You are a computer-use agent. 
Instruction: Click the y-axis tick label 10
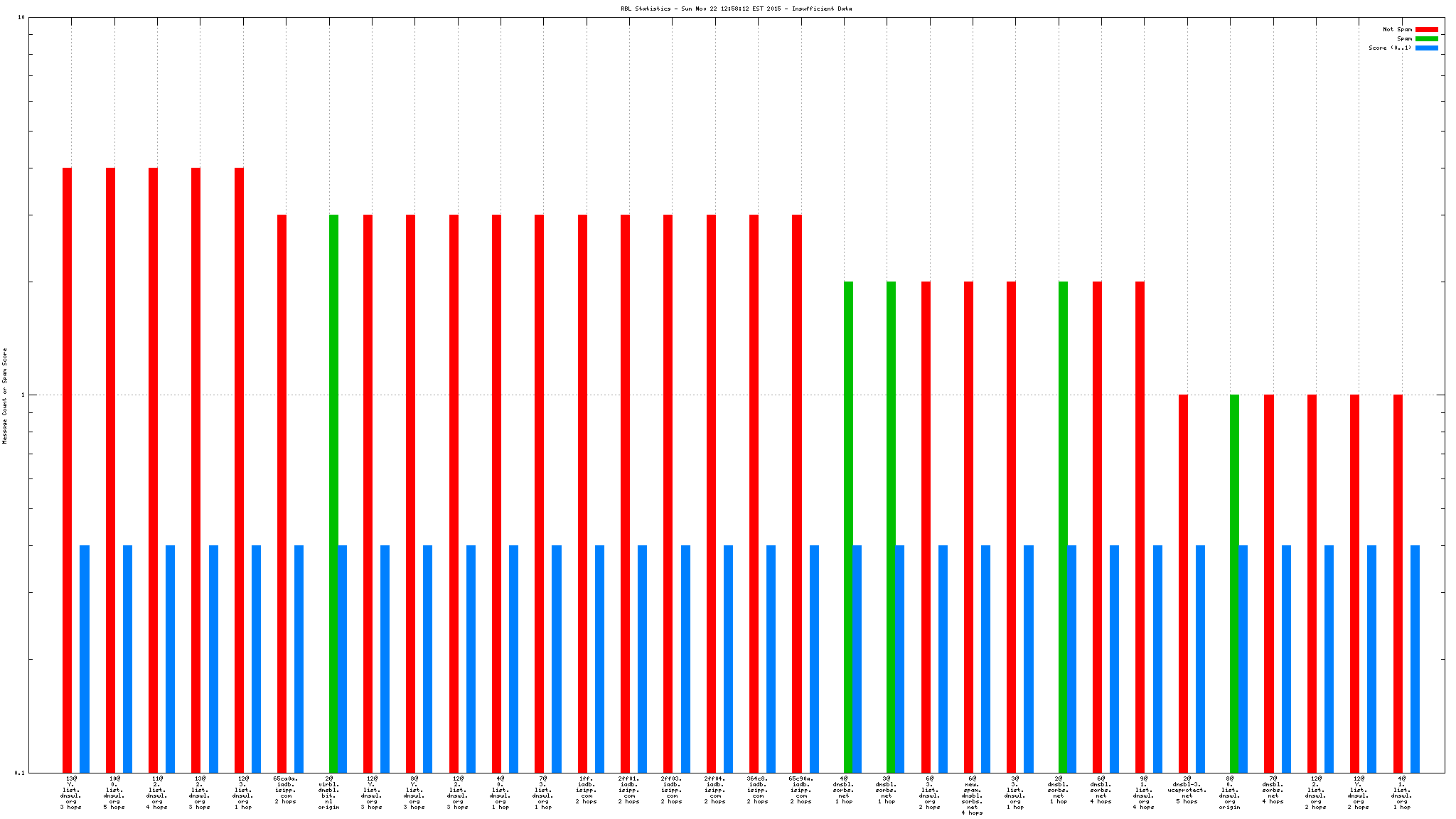click(21, 18)
